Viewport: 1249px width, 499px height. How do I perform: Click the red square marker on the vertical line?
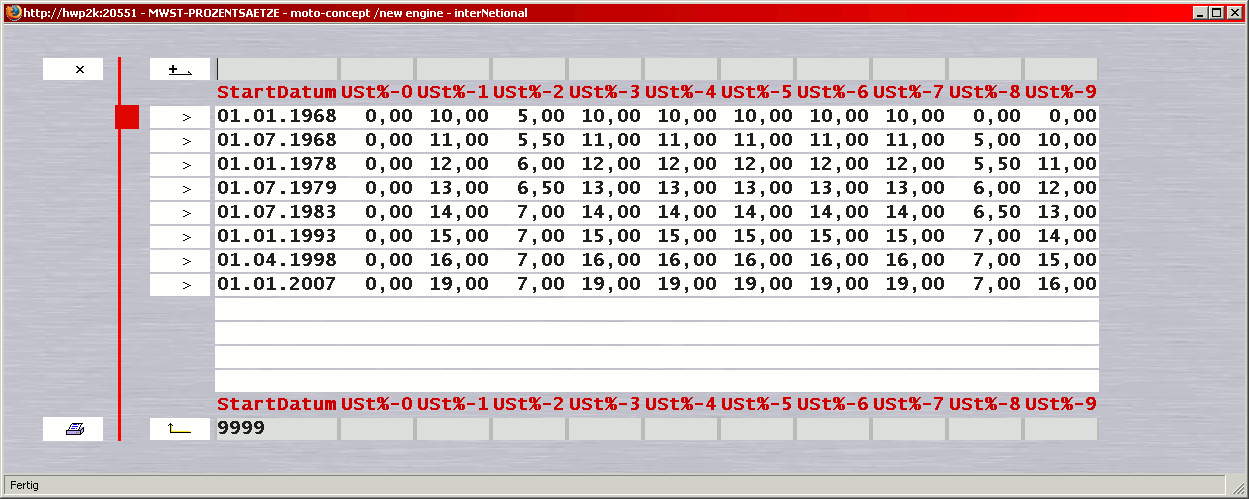point(127,117)
